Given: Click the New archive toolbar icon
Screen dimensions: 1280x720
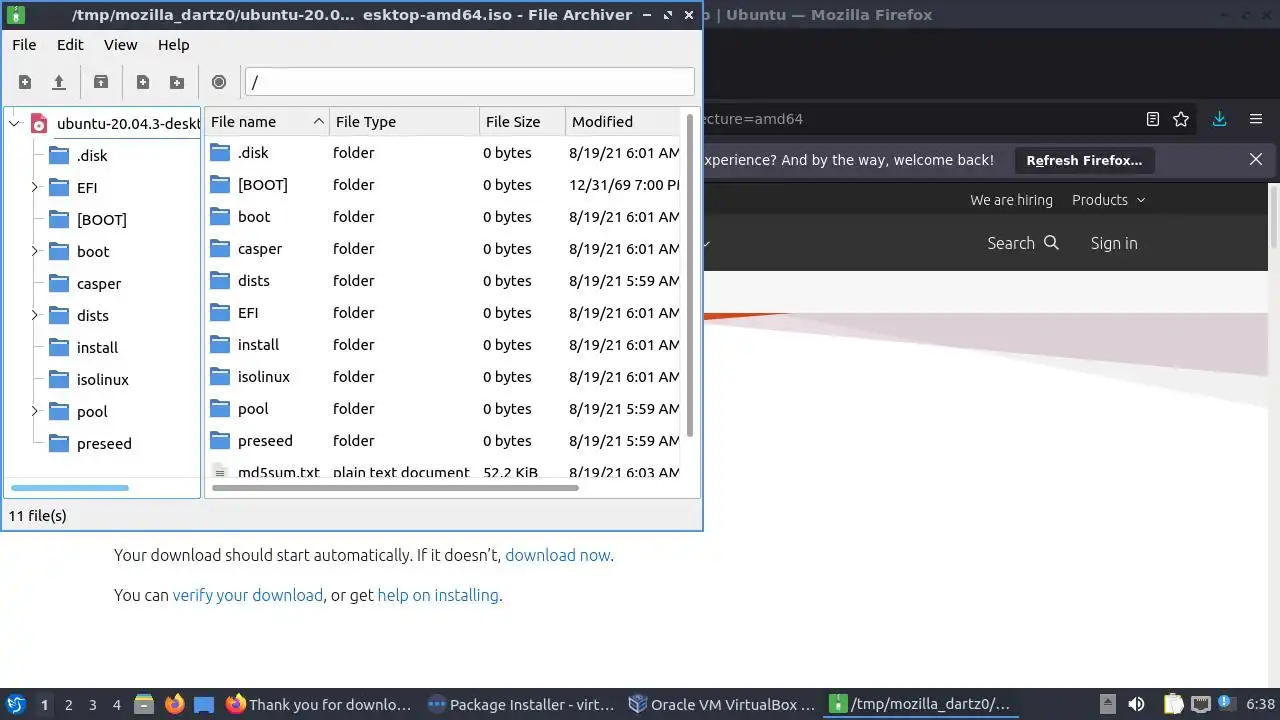Looking at the screenshot, I should pos(25,82).
